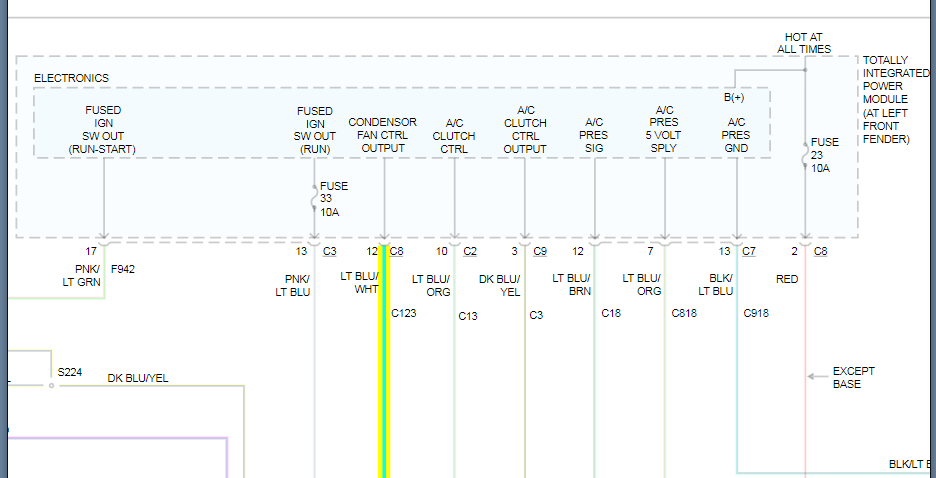Viewport: 936px width, 478px height.
Task: Select the B(+) terminal label
Action: [734, 97]
